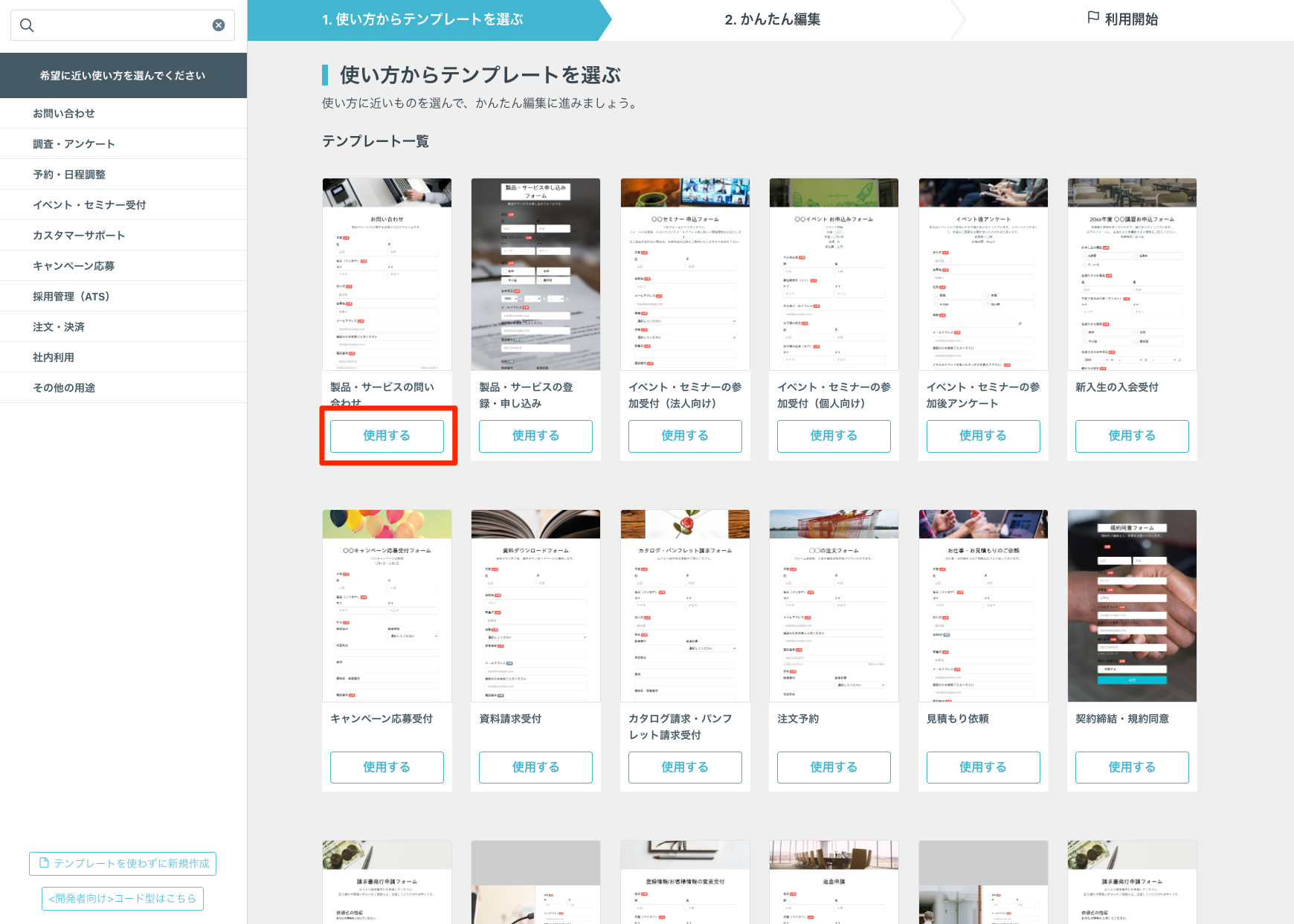Open 採用管理（ATS） category
The height and width of the screenshot is (924, 1294).
click(71, 297)
